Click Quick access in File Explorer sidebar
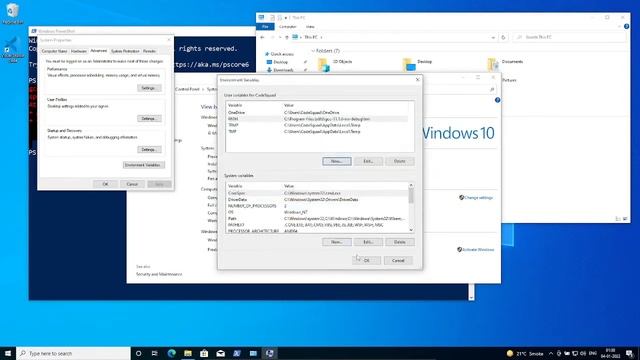Viewport: 640px width, 360px height. point(279,54)
